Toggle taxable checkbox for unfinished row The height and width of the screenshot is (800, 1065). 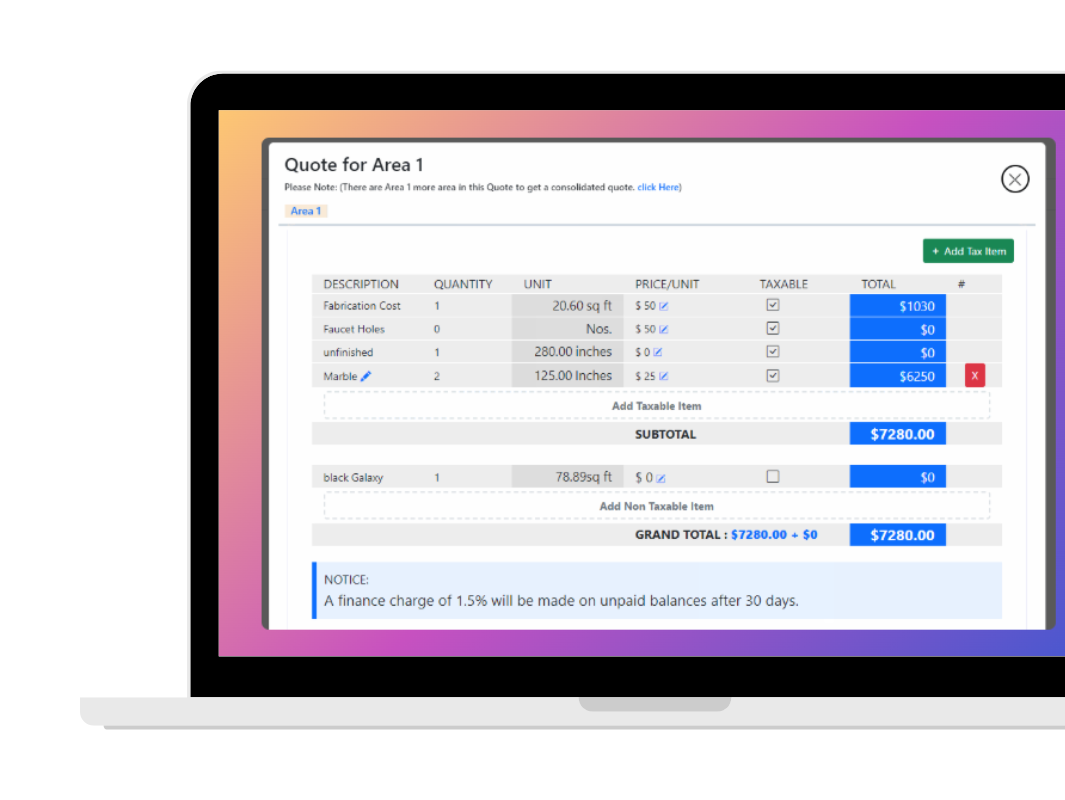click(772, 352)
